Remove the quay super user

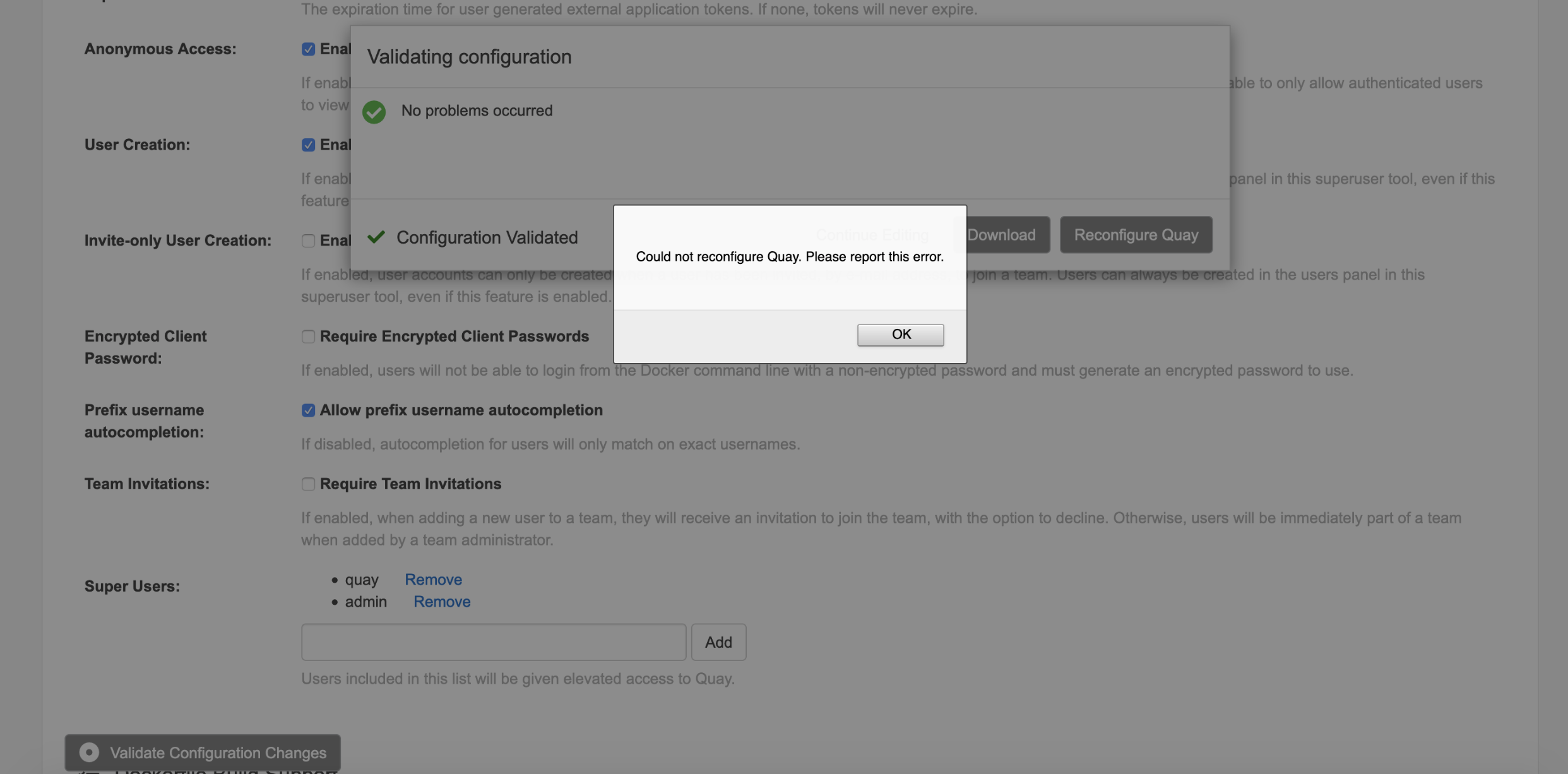(433, 580)
